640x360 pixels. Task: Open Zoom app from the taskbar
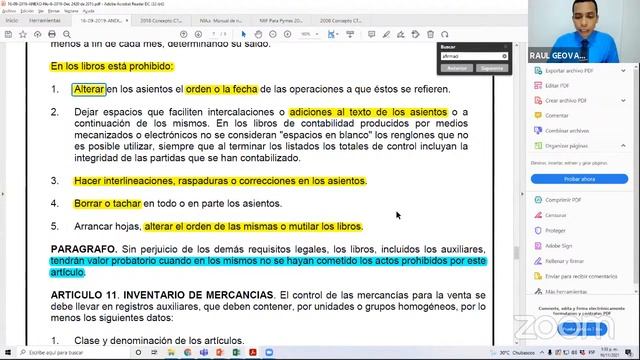(269, 352)
